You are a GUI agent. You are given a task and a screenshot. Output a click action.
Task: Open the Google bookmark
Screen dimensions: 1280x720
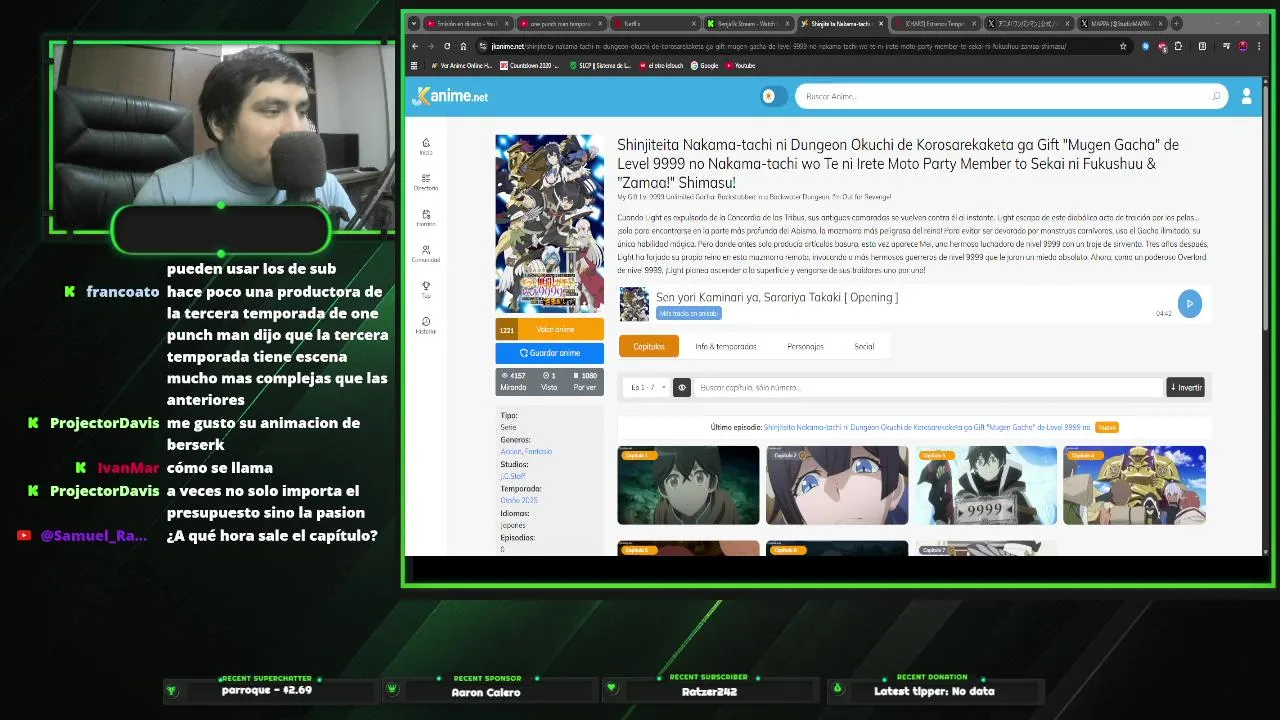click(705, 66)
